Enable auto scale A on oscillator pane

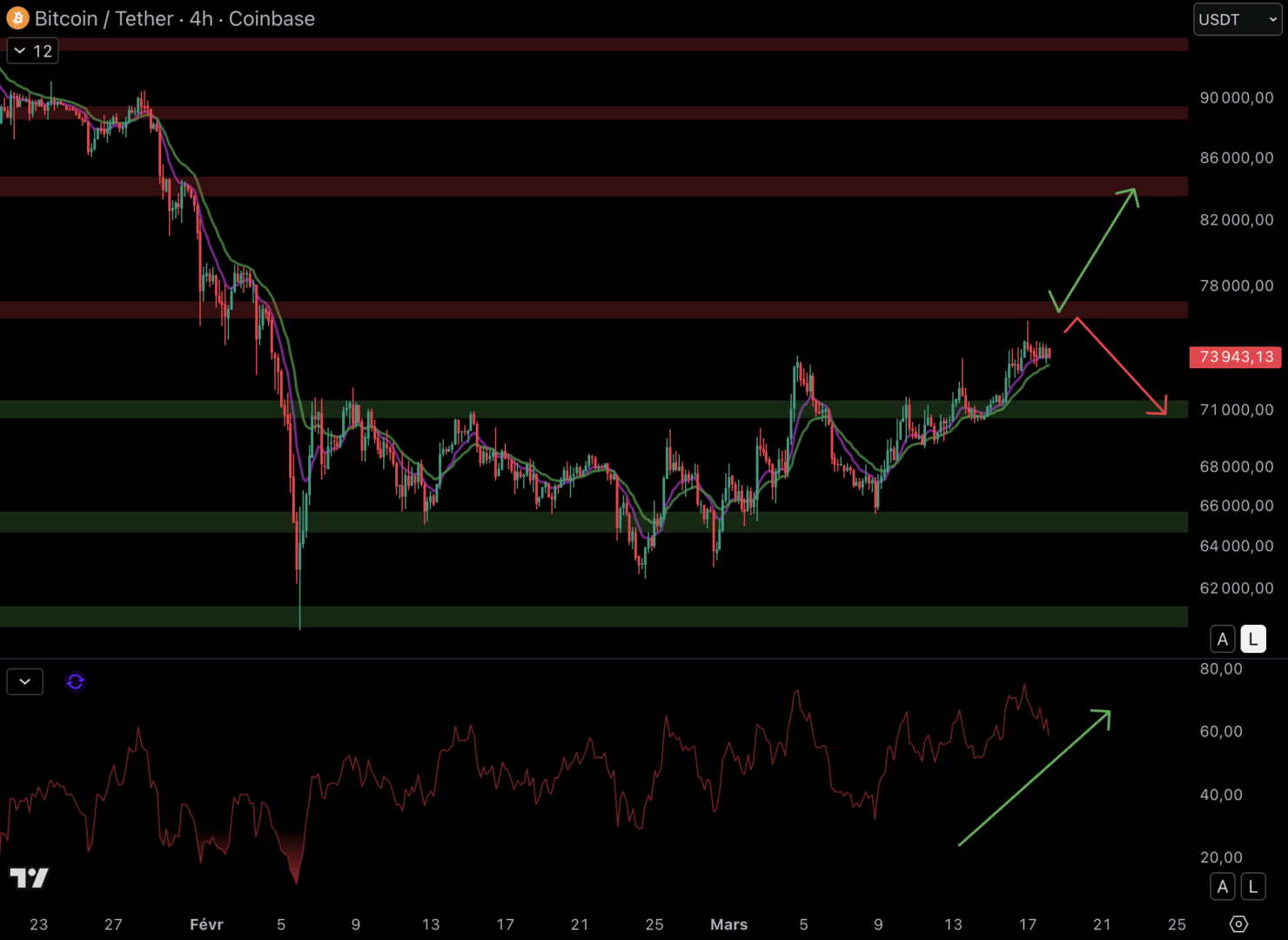click(x=1222, y=886)
